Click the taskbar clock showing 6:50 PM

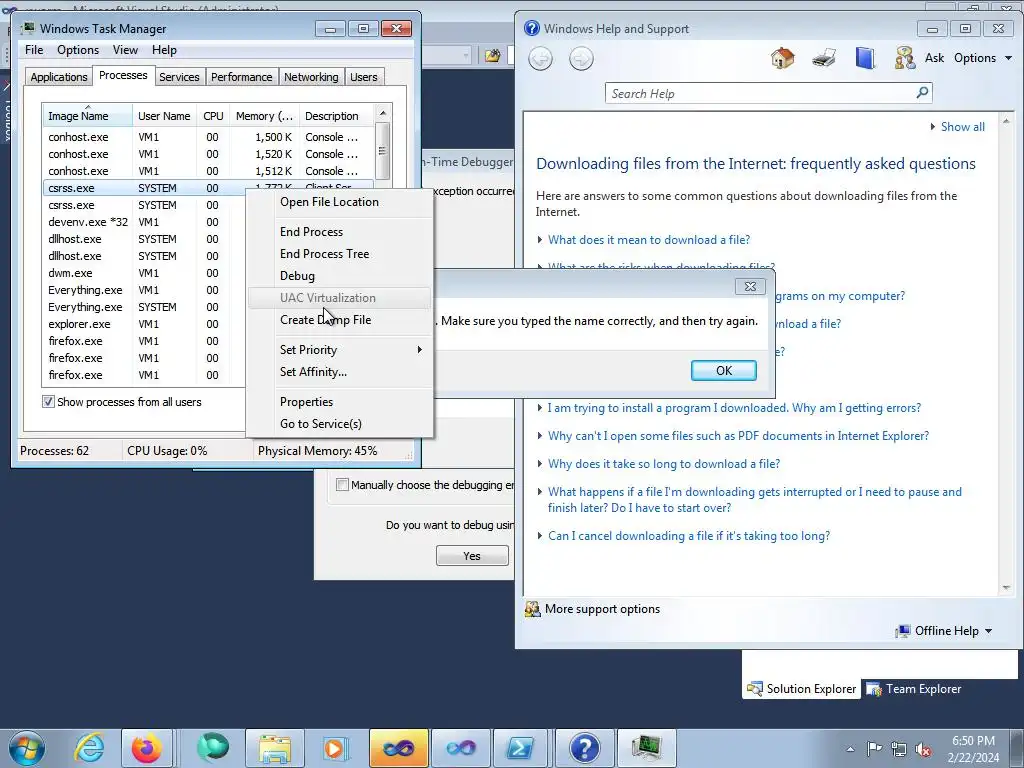click(973, 749)
